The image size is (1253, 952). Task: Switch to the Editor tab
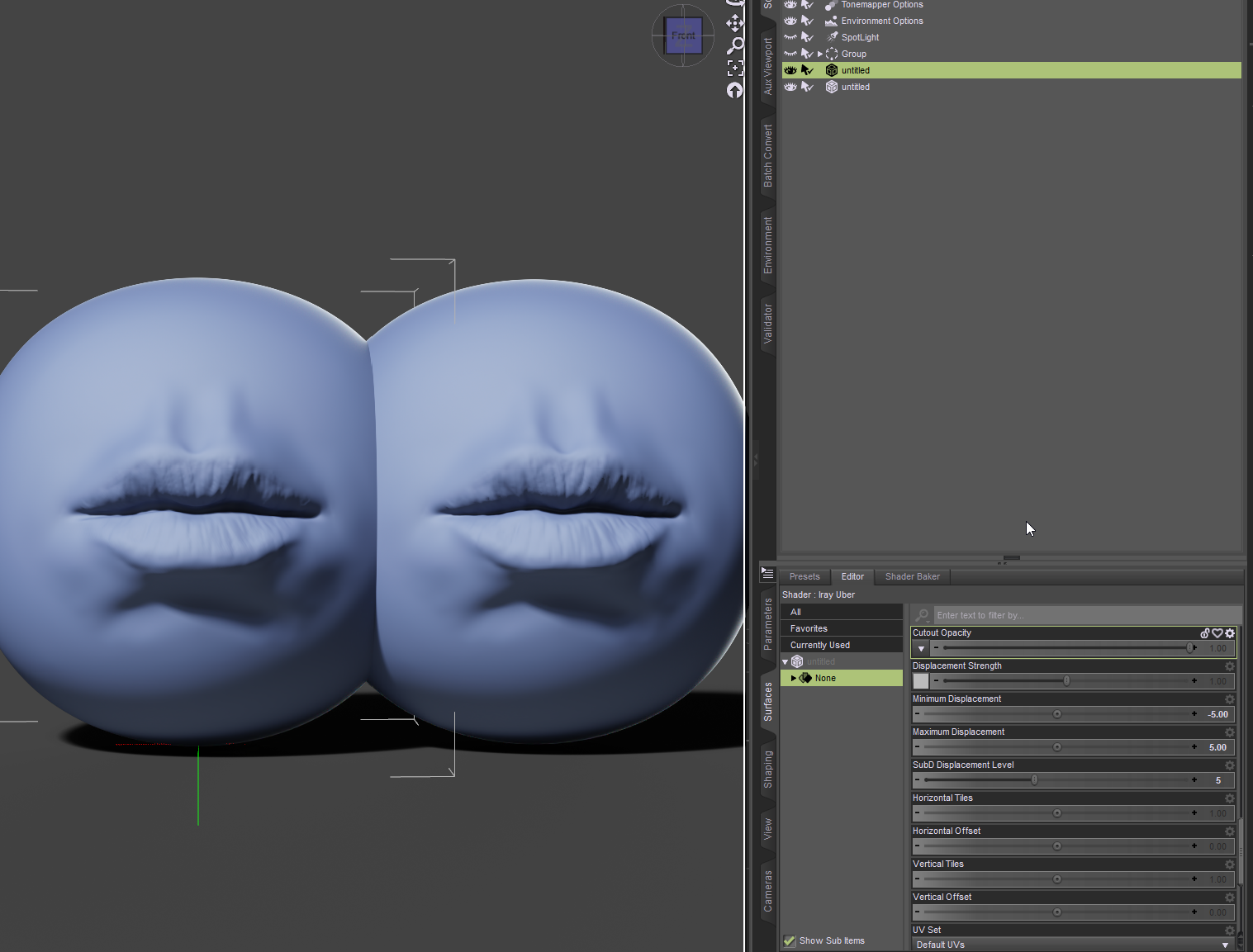pyautogui.click(x=852, y=576)
